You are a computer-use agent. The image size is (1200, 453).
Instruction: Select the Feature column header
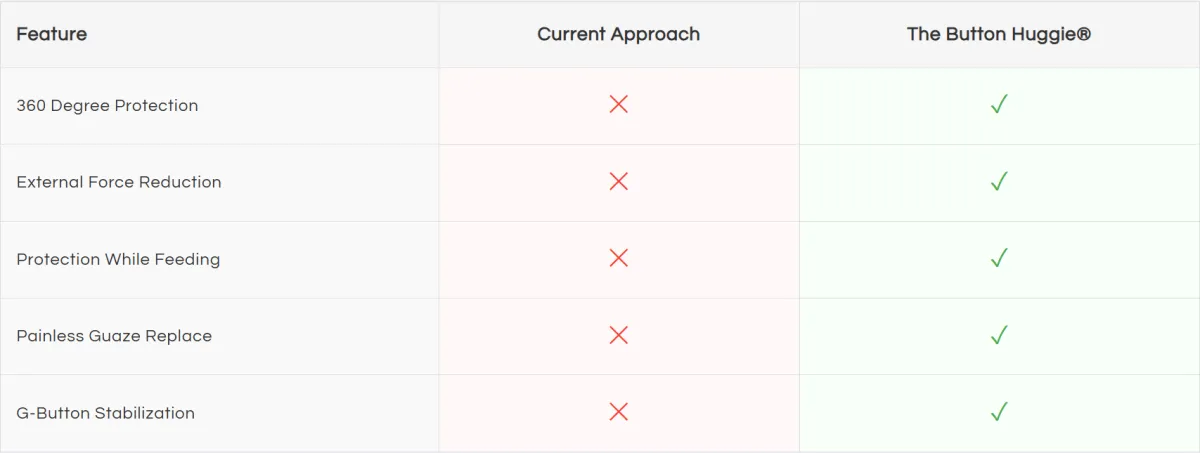pos(52,34)
